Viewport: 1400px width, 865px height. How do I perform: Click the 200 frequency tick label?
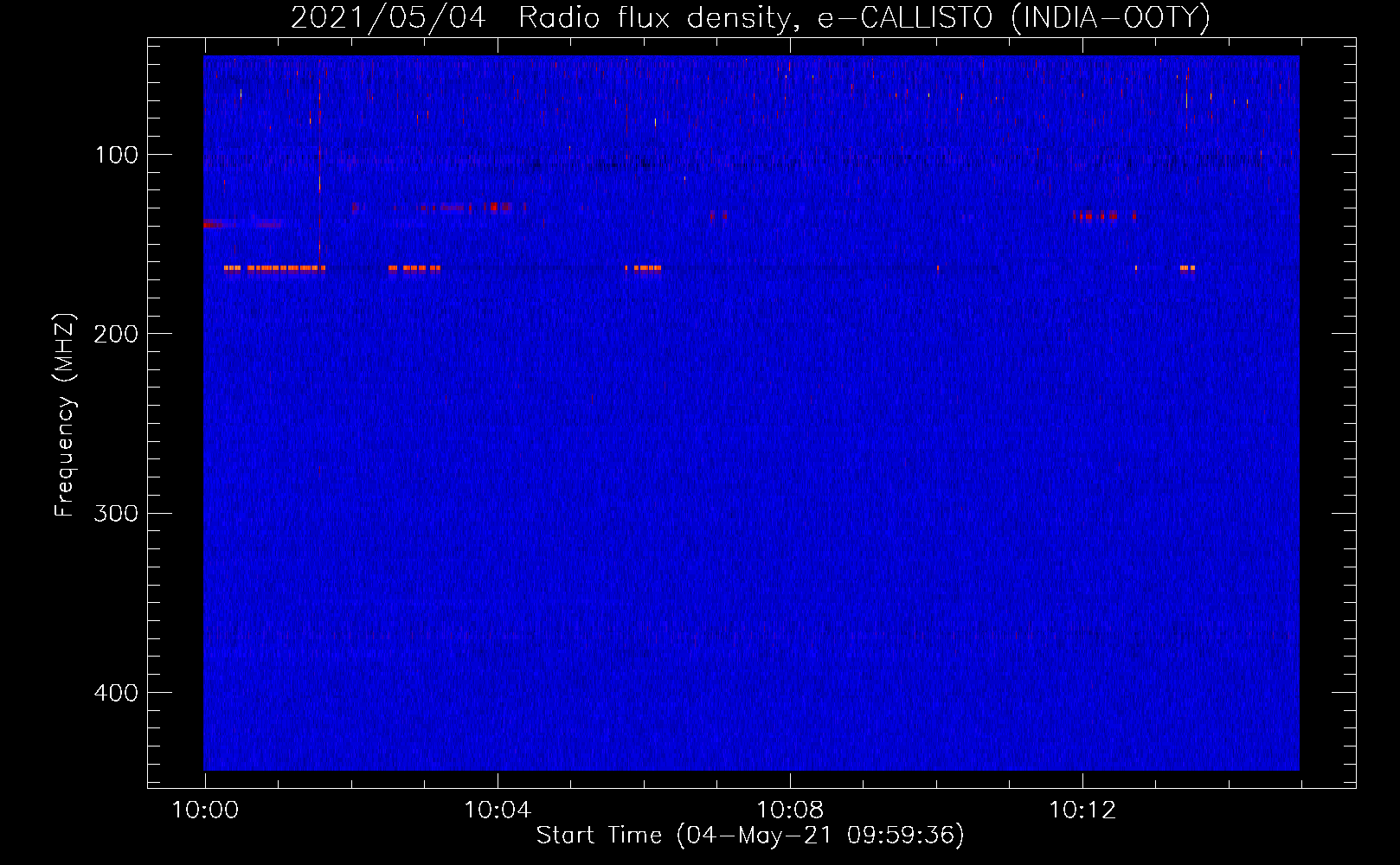click(116, 334)
